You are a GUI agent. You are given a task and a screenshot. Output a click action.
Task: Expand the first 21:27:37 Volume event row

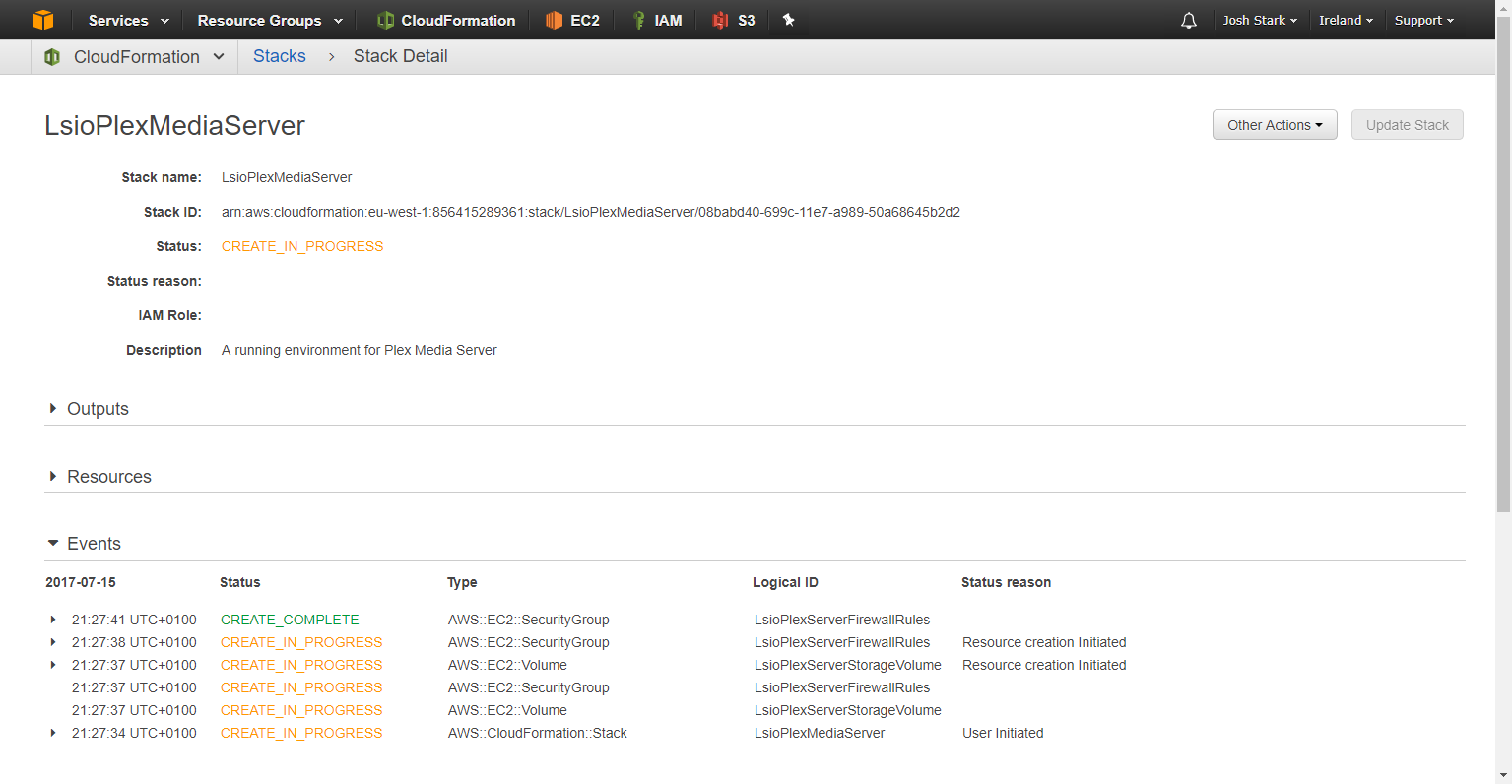pyautogui.click(x=53, y=665)
